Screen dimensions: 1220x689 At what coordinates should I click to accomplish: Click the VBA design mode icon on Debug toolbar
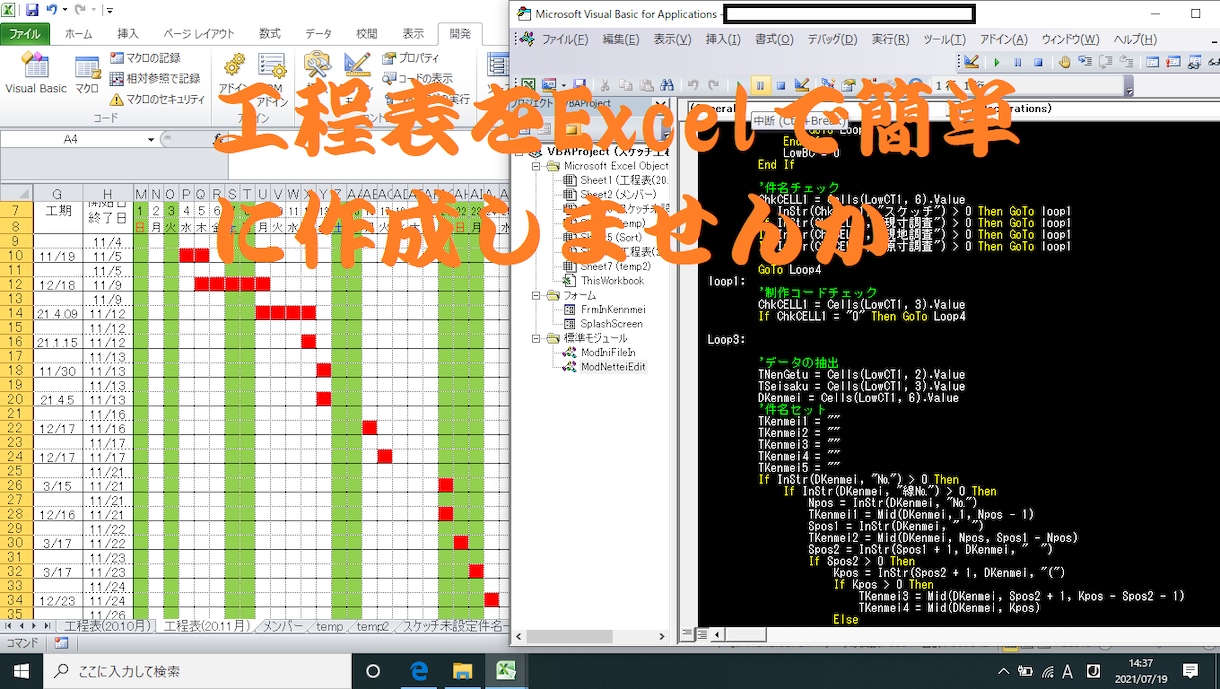pyautogui.click(x=971, y=61)
